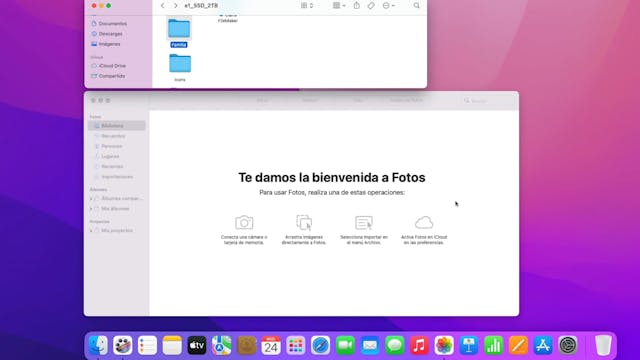Select Biblioteca in Photos sidebar
The image size is (640, 360).
117,126
